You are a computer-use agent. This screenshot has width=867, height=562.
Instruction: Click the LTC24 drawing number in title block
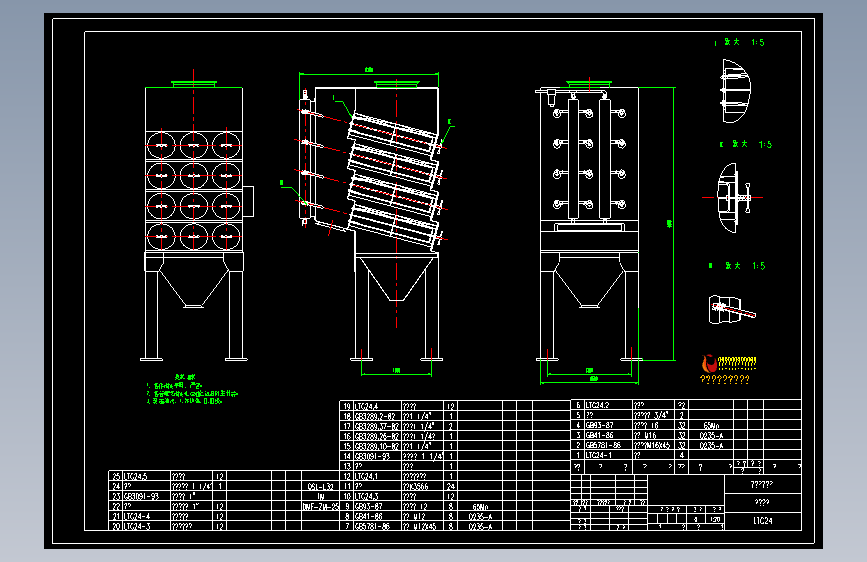[x=762, y=521]
